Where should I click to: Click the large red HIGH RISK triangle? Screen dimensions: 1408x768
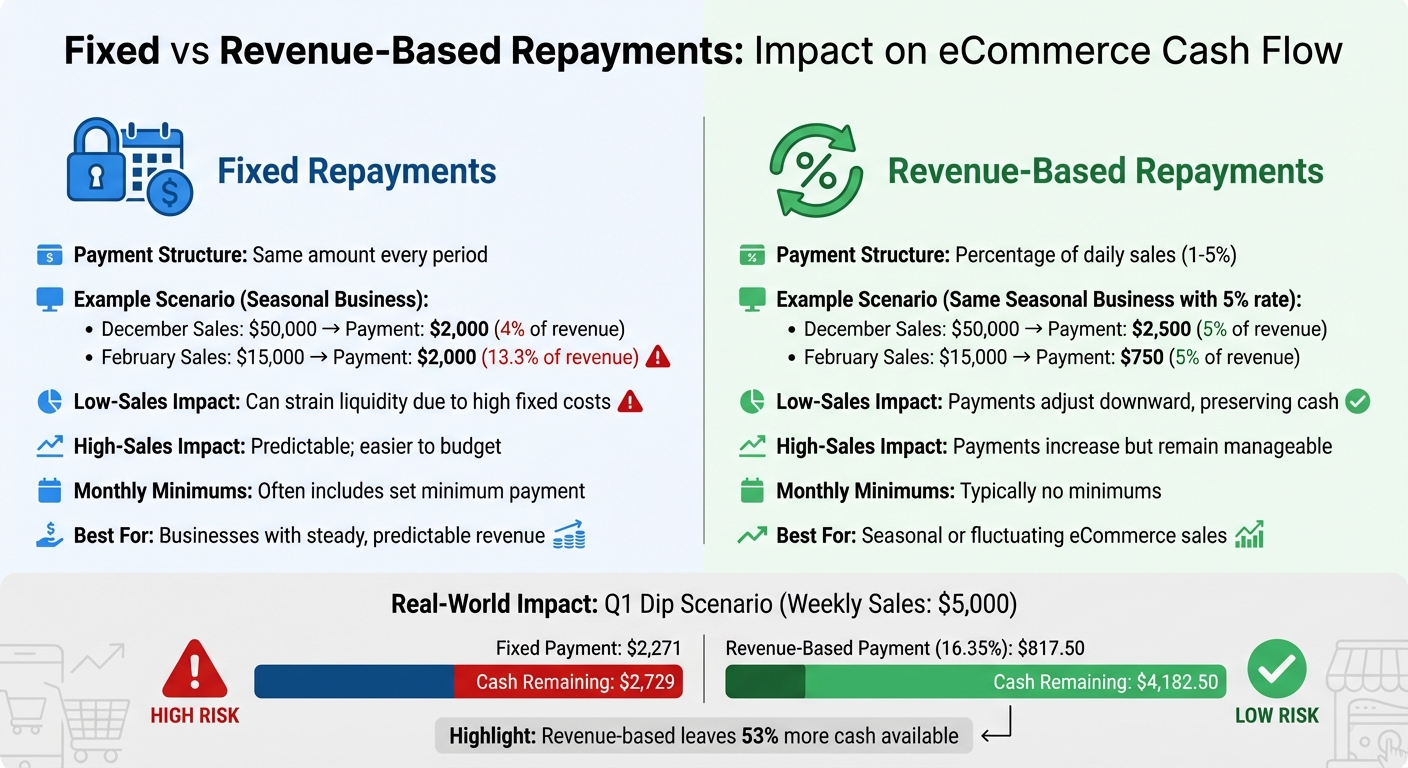click(x=195, y=669)
